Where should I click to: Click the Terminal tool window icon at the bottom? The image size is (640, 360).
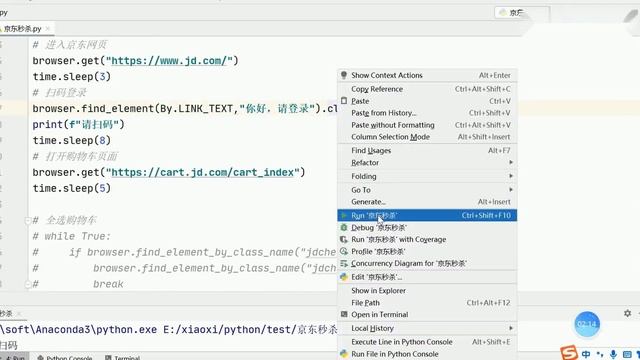click(108, 358)
